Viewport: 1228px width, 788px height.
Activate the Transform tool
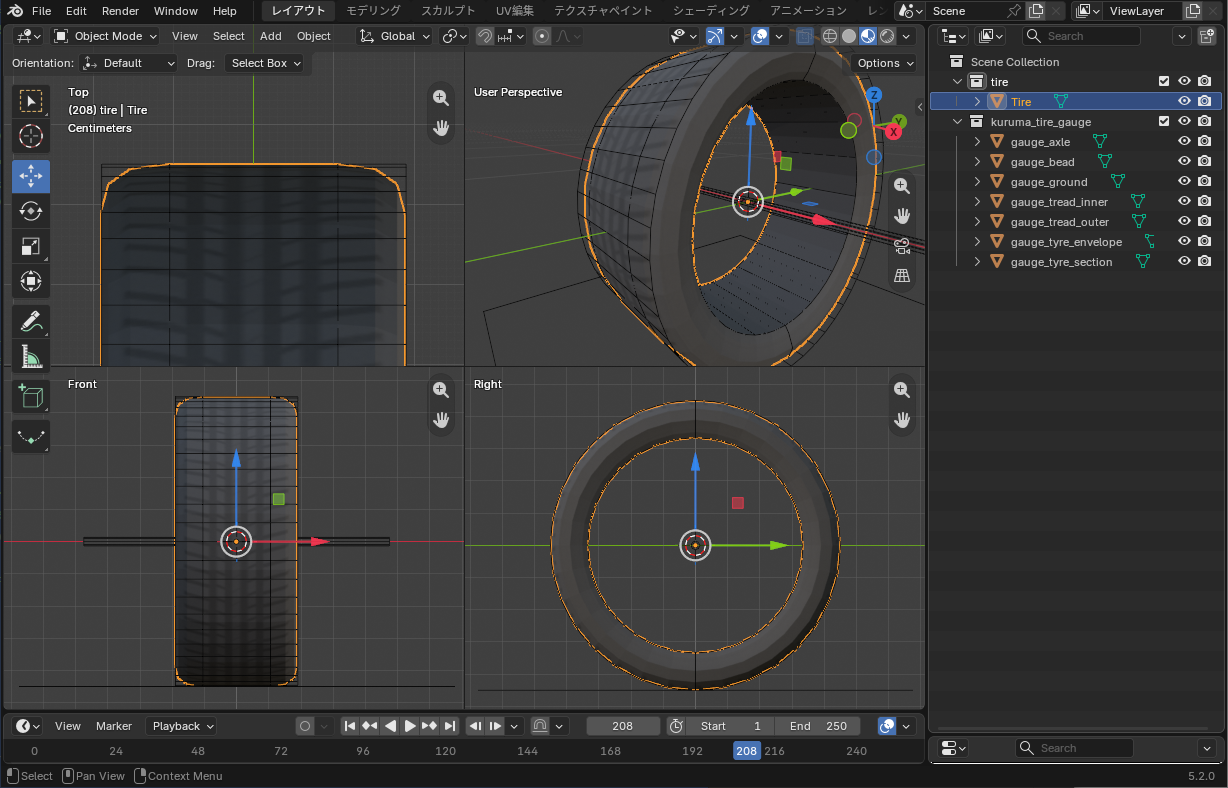tap(31, 281)
